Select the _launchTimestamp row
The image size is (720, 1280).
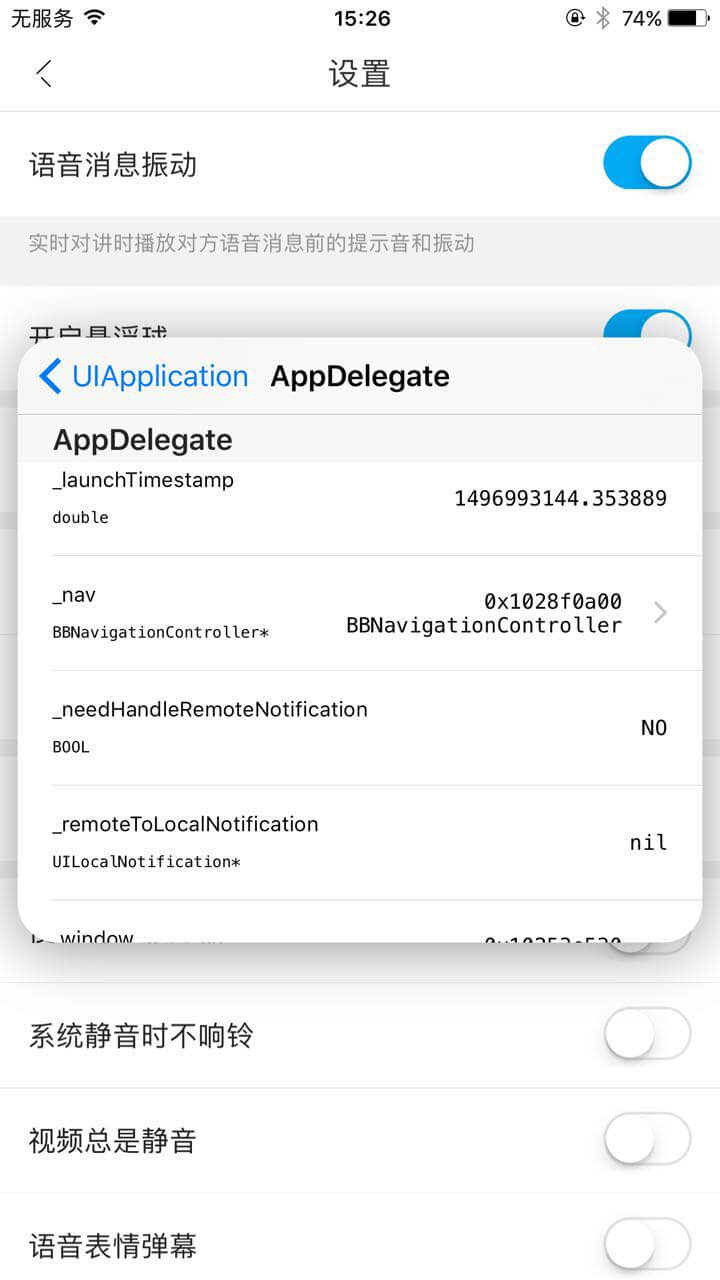(360, 498)
